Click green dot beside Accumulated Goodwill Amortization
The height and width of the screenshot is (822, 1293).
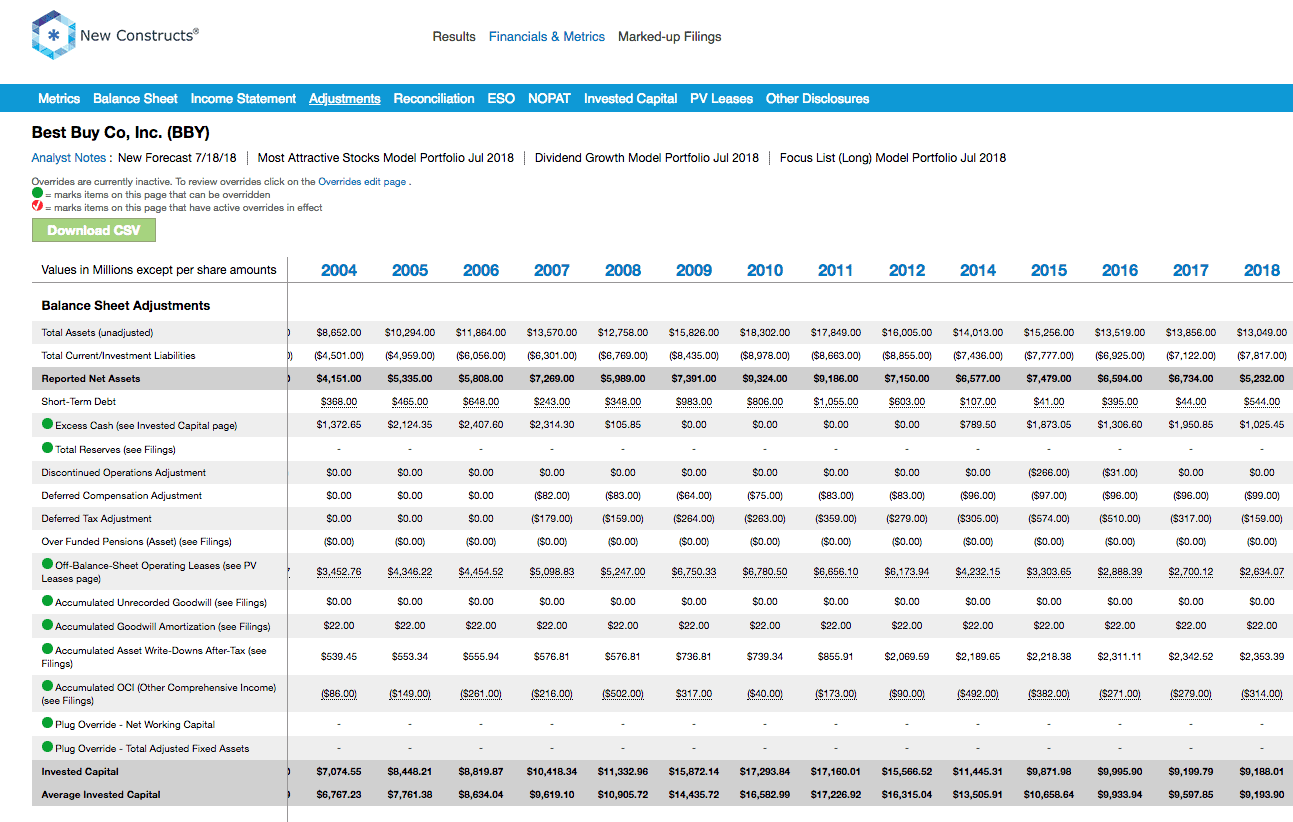(x=47, y=626)
